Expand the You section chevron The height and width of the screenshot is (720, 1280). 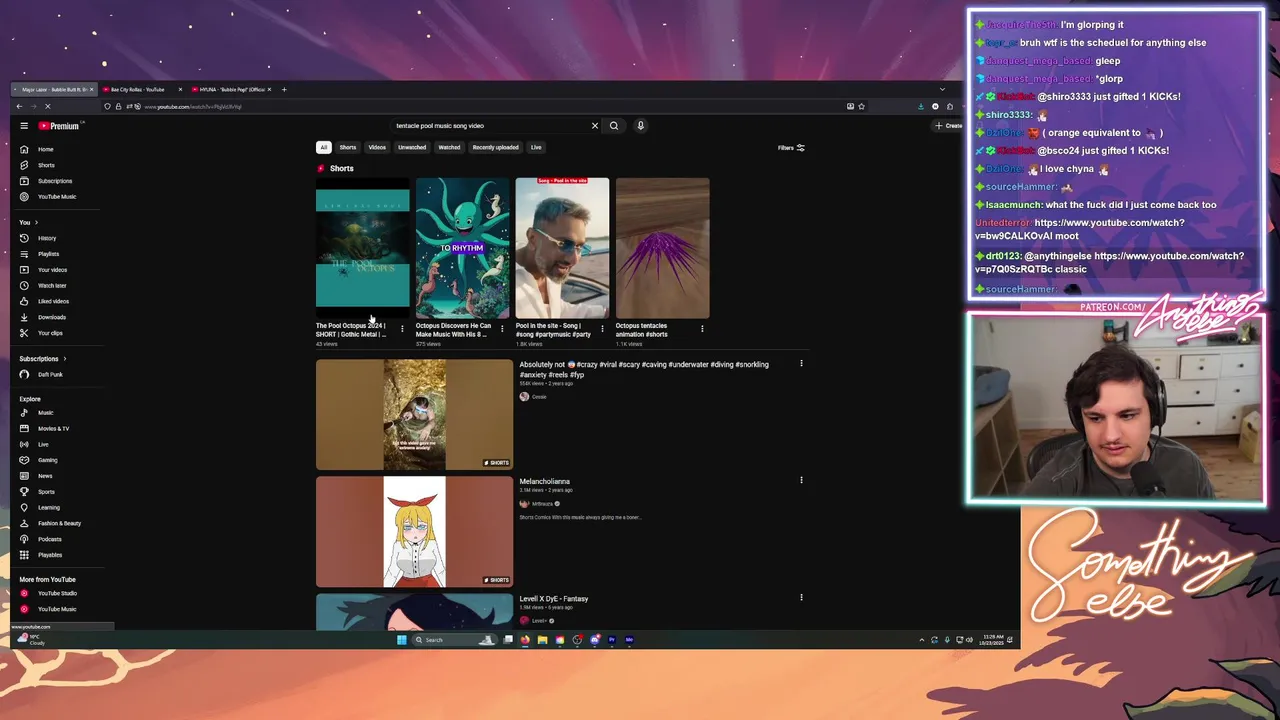tap(36, 222)
